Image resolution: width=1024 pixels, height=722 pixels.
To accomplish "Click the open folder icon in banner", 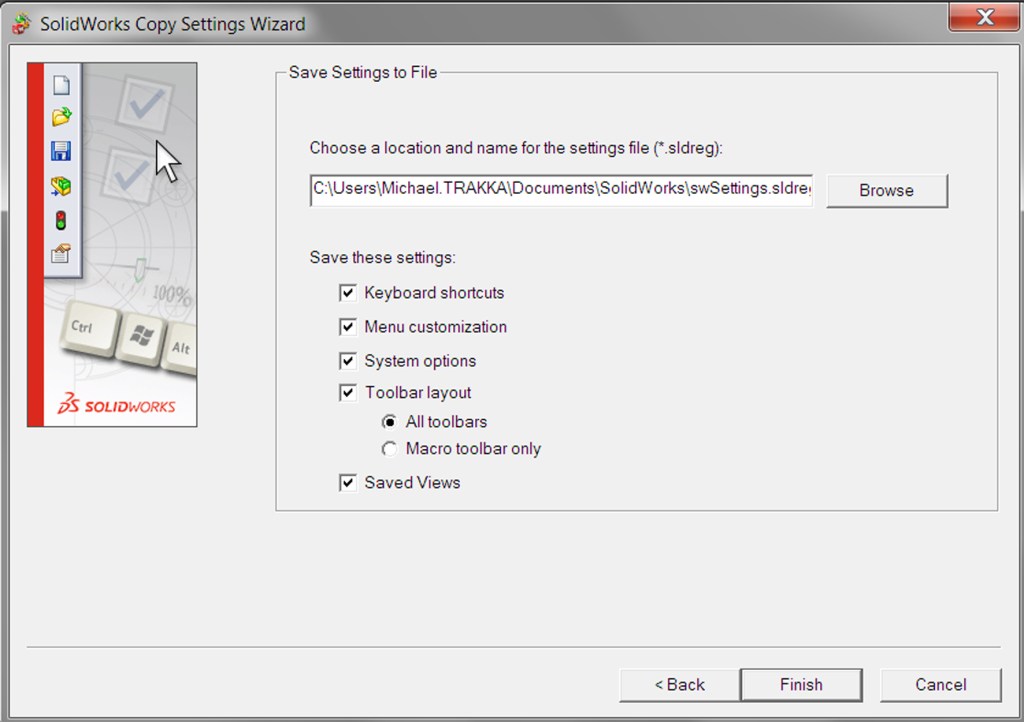I will [x=61, y=117].
